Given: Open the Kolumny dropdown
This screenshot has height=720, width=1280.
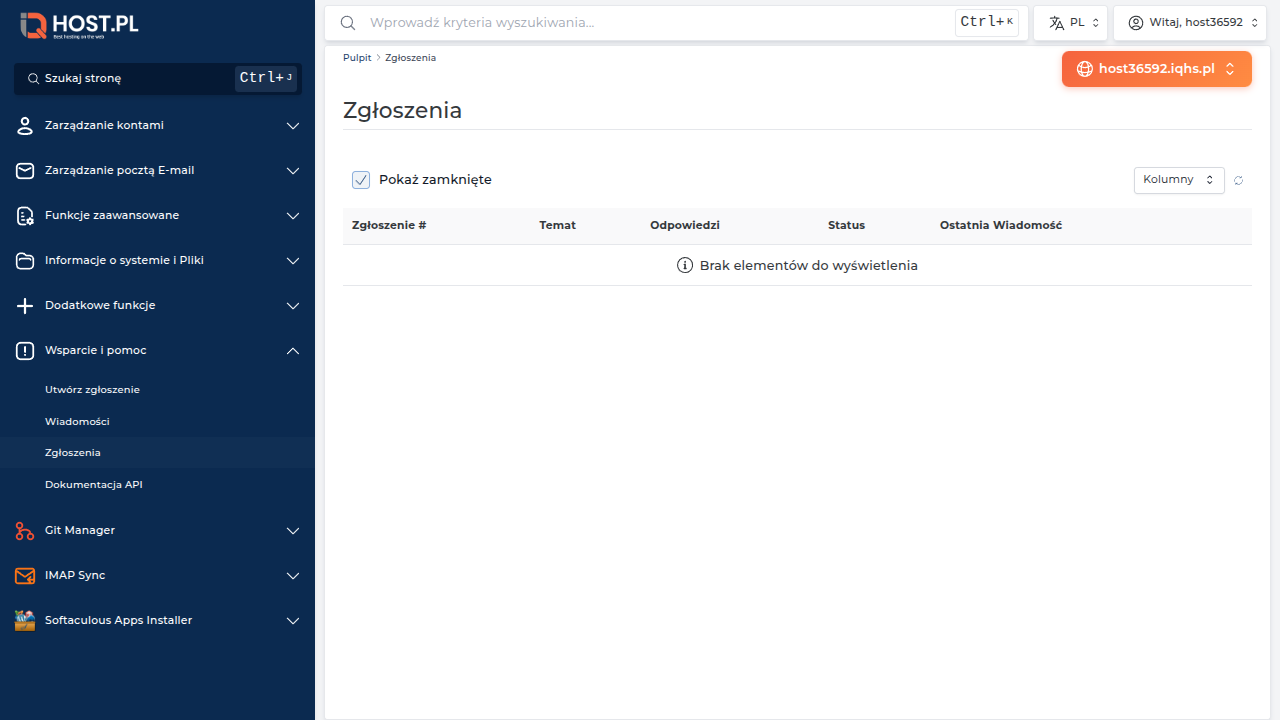Looking at the screenshot, I should pyautogui.click(x=1179, y=180).
